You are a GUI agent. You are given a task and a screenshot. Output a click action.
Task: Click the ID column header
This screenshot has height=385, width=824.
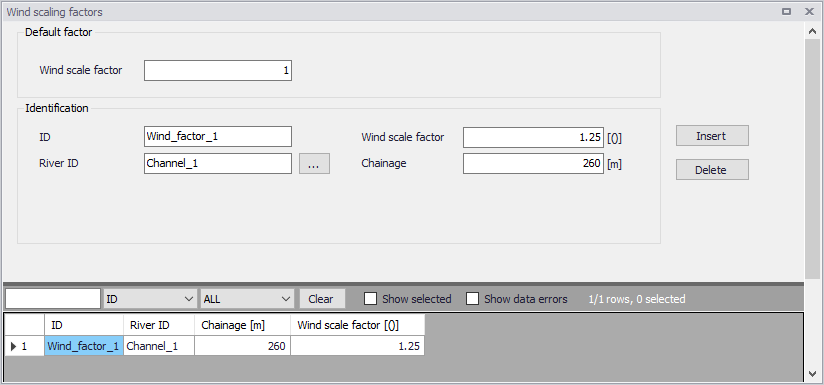pyautogui.click(x=84, y=325)
